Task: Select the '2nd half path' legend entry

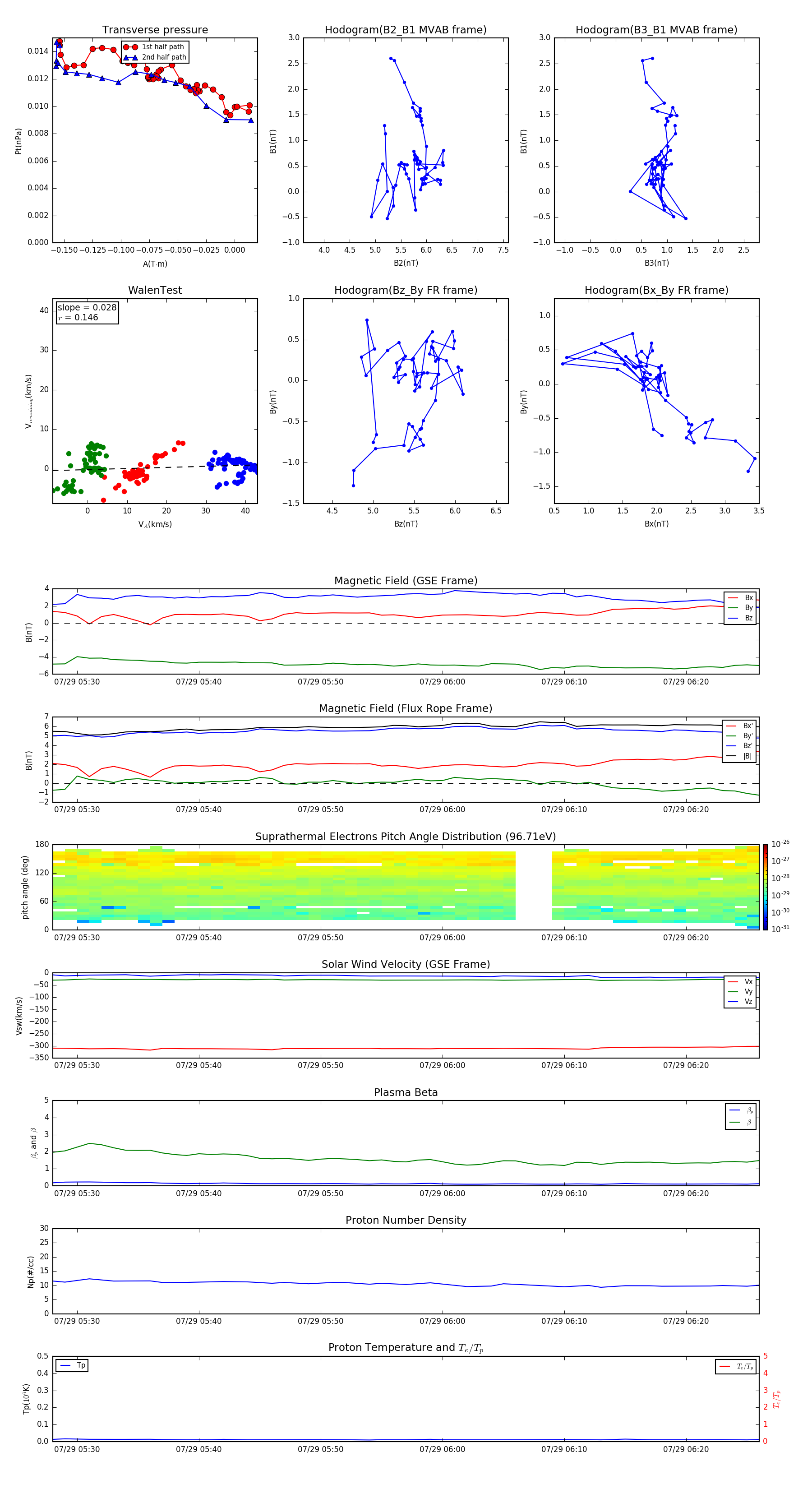Action: pos(155,57)
